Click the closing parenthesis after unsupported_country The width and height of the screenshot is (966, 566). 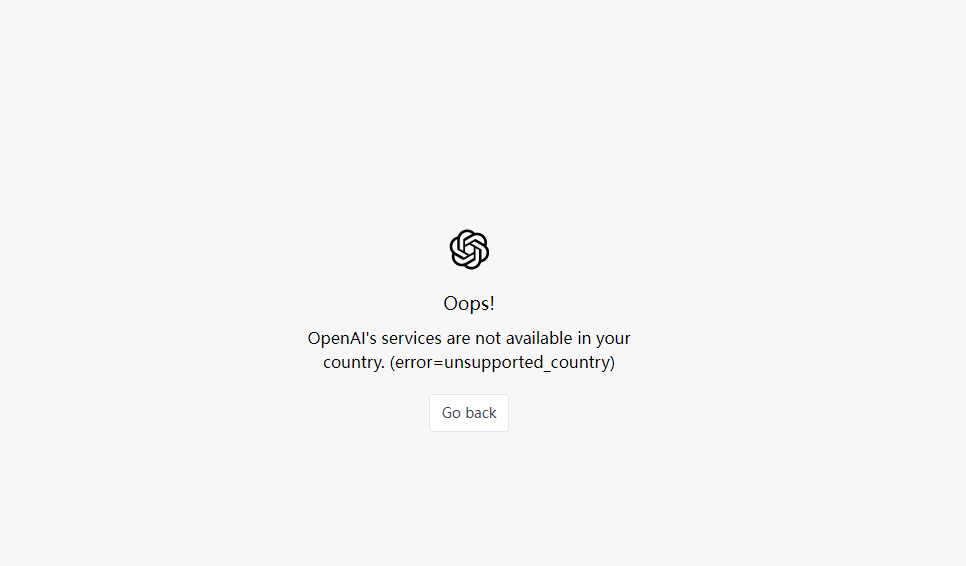pos(612,363)
